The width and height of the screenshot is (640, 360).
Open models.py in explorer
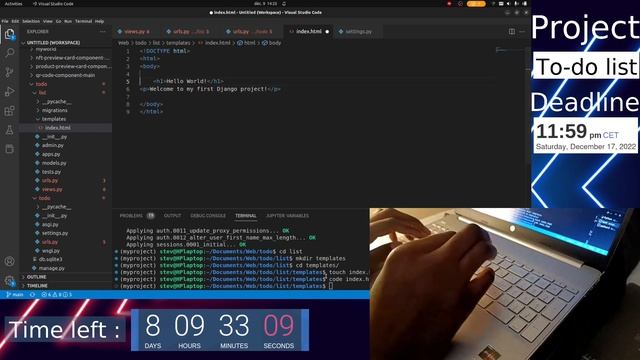tap(54, 163)
